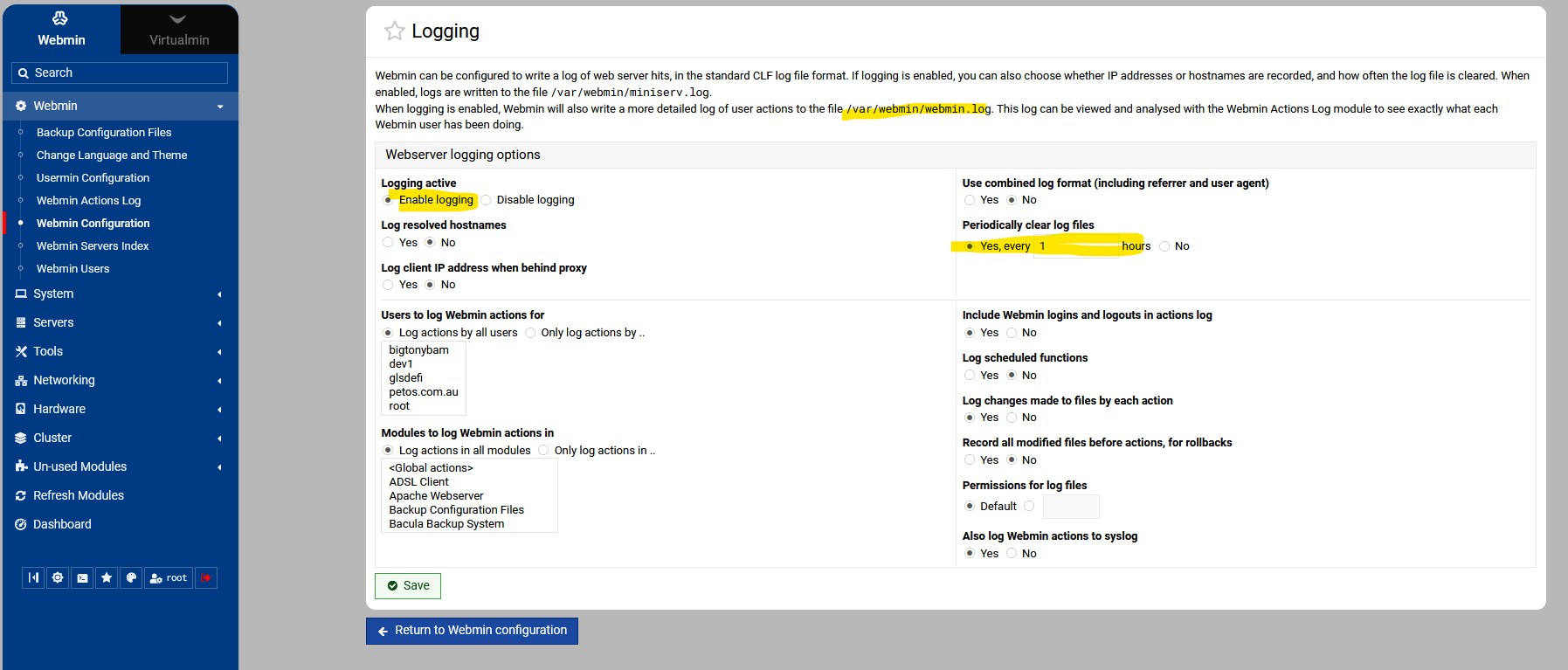Select Bacula Backup System in modules list

(x=446, y=524)
